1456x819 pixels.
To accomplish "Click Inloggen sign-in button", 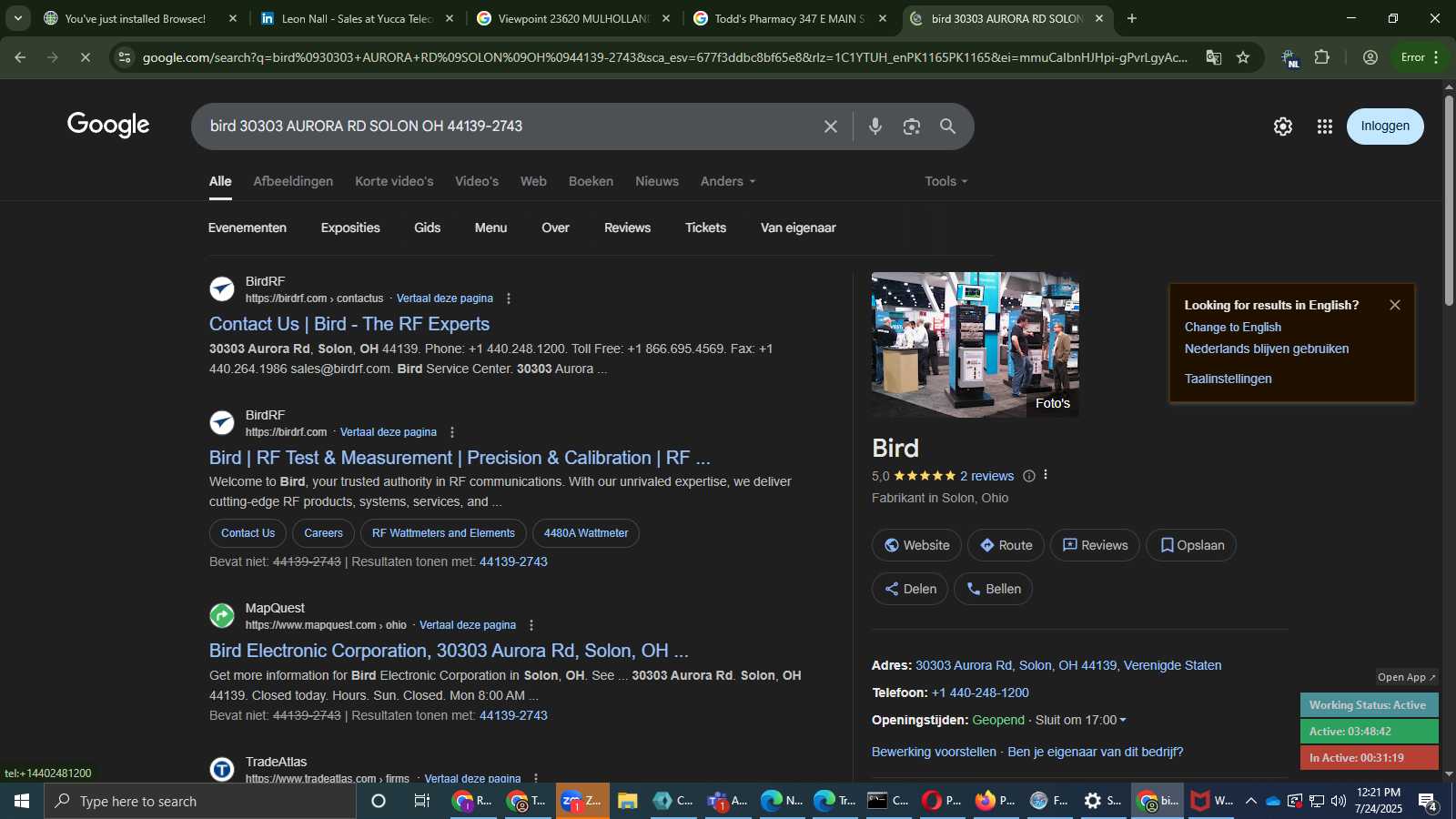I will coord(1385,126).
